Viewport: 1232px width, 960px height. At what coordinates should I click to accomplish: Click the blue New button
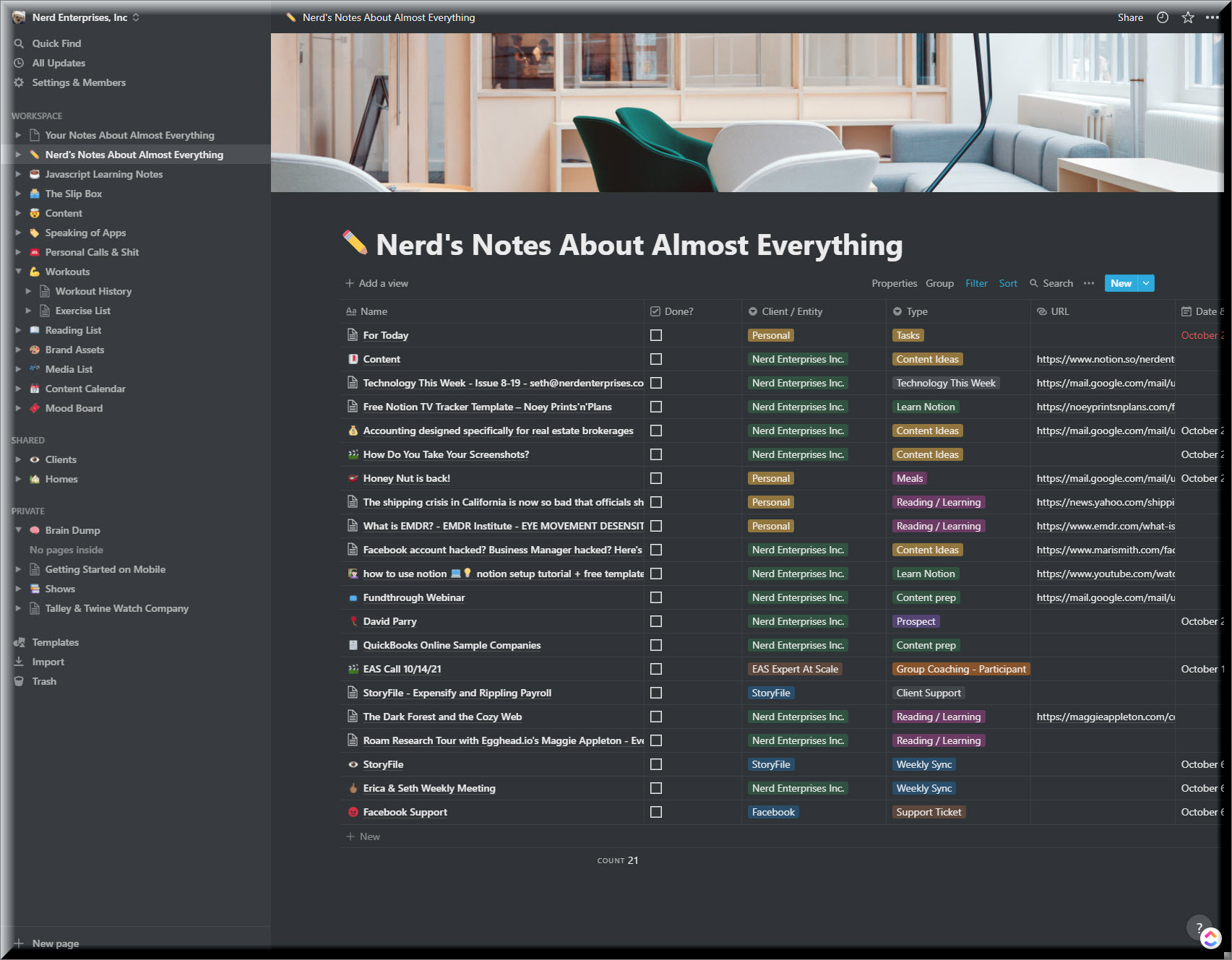pos(1121,283)
